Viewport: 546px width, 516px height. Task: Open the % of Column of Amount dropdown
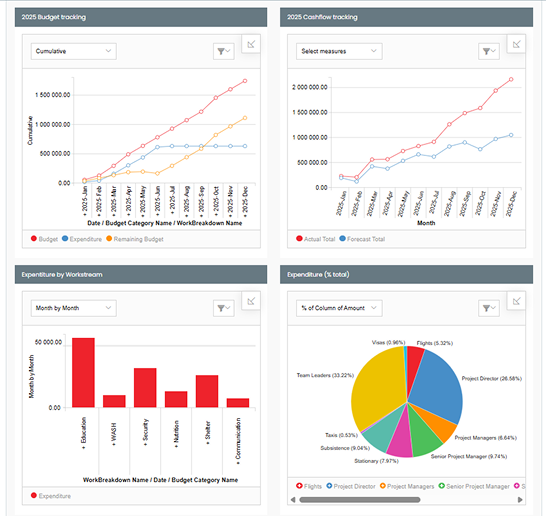click(339, 308)
